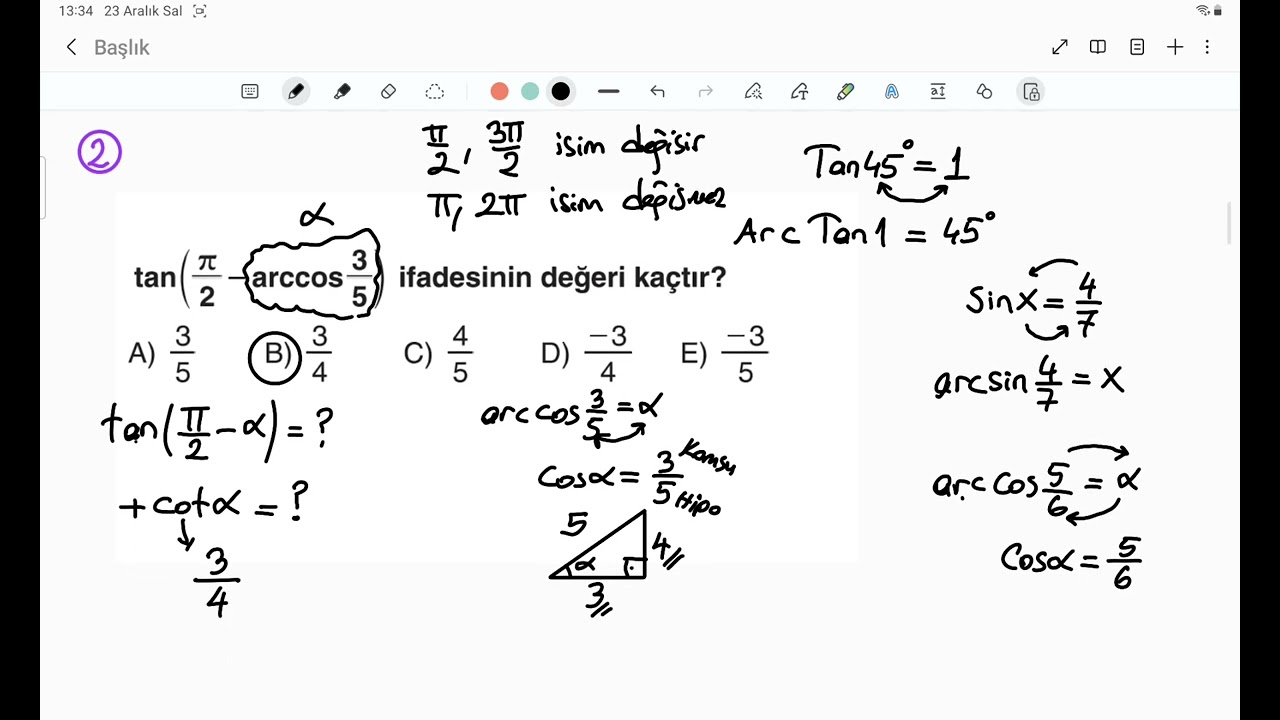
Task: Tap the battery status icon
Action: [x=1218, y=11]
